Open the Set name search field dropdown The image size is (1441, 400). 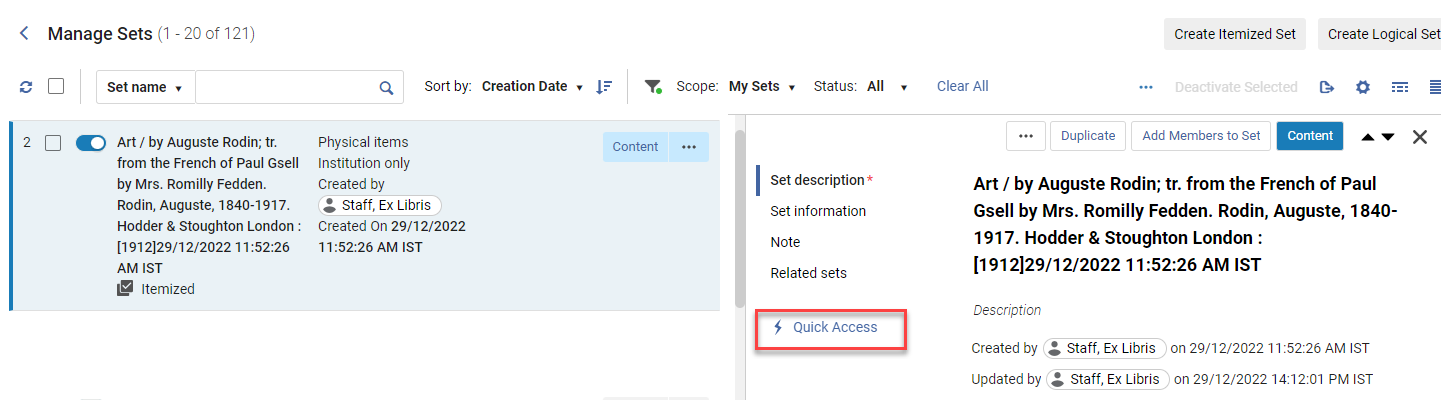pyautogui.click(x=145, y=87)
